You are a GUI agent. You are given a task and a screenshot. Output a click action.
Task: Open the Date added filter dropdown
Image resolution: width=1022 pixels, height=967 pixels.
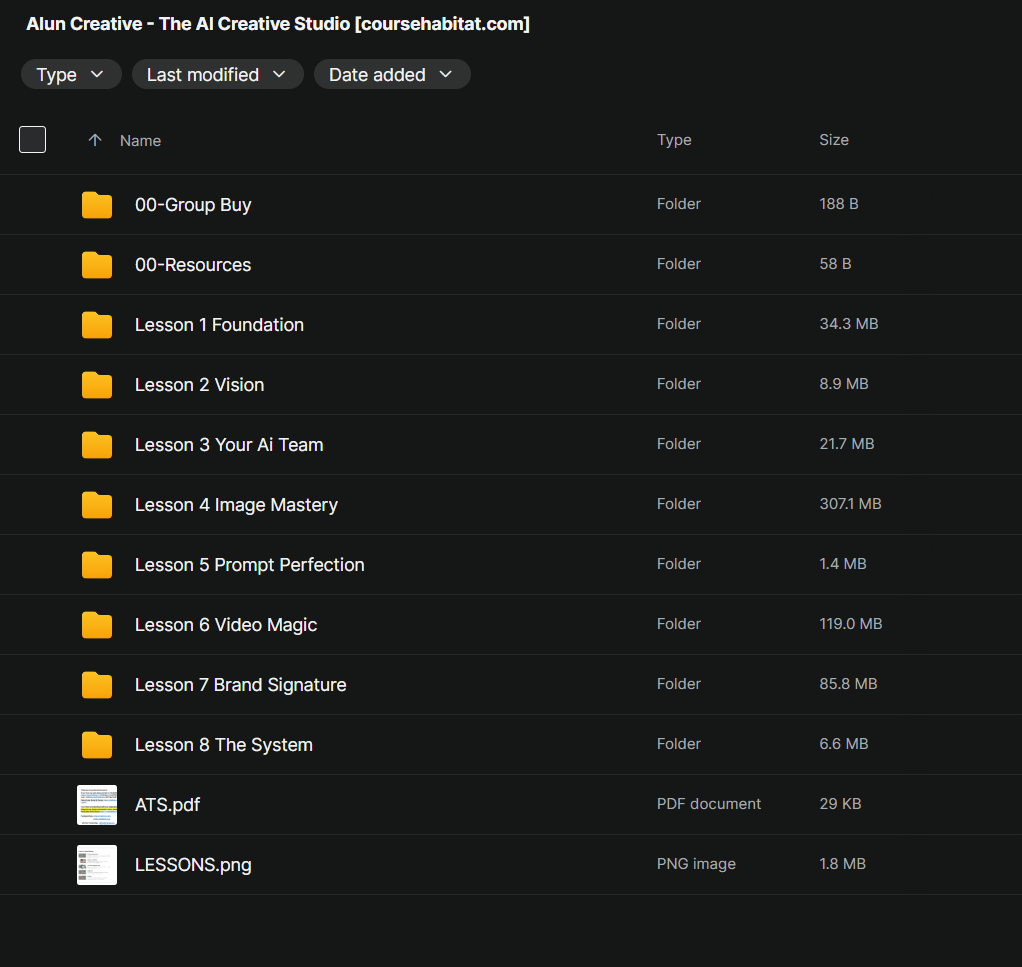391,75
